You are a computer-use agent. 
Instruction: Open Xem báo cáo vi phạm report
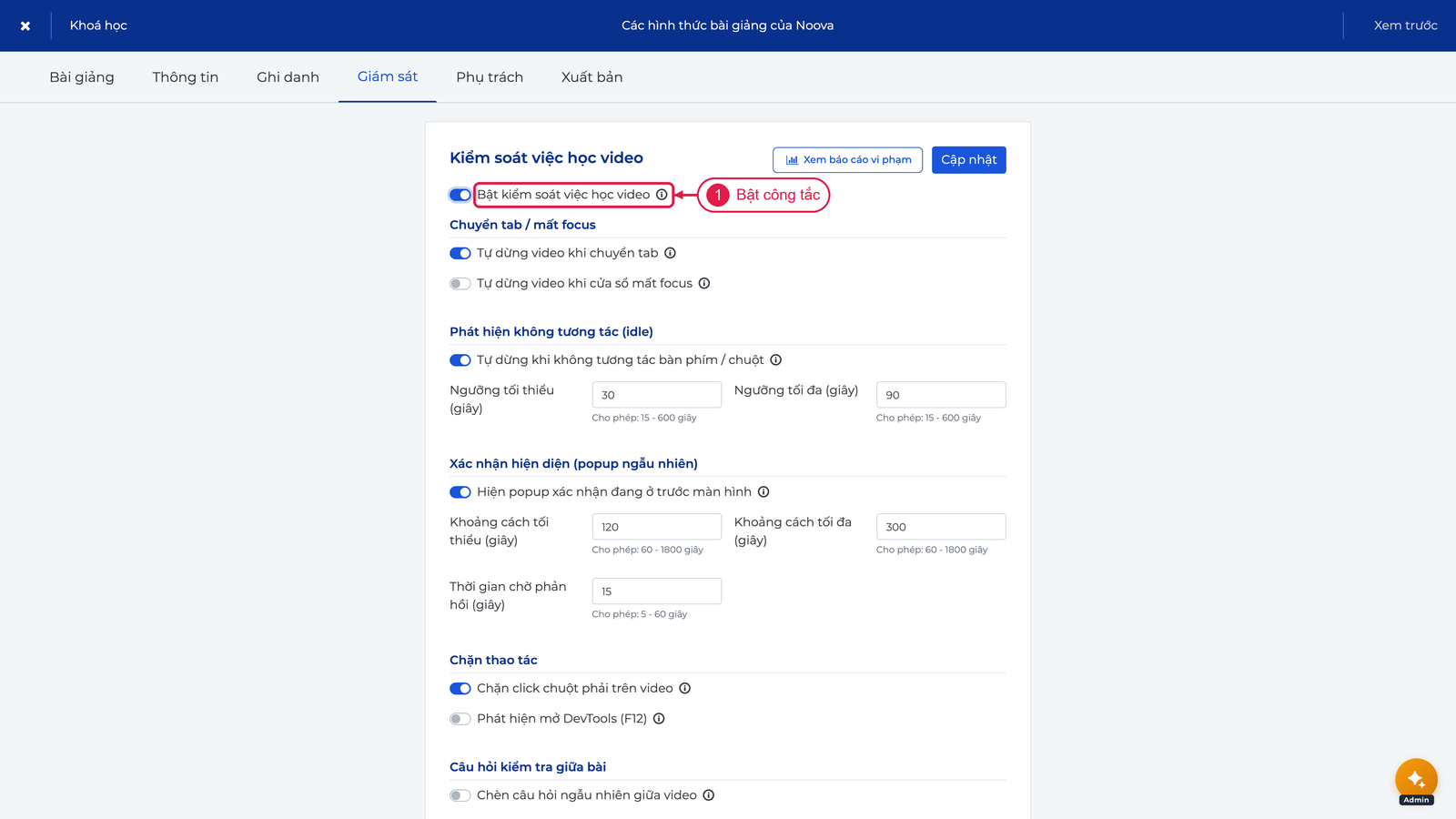[848, 160]
